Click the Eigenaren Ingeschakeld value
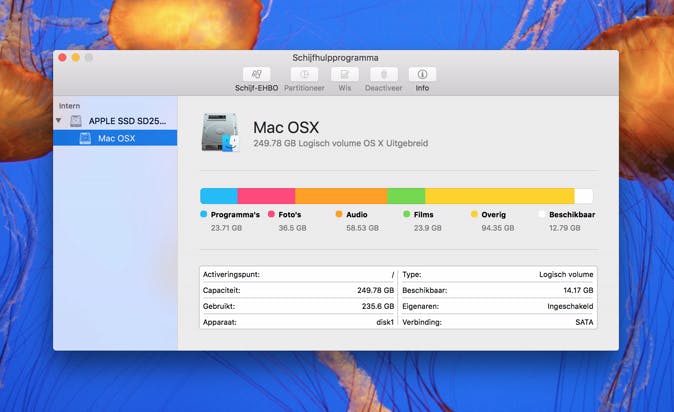This screenshot has width=674, height=412. 570,306
